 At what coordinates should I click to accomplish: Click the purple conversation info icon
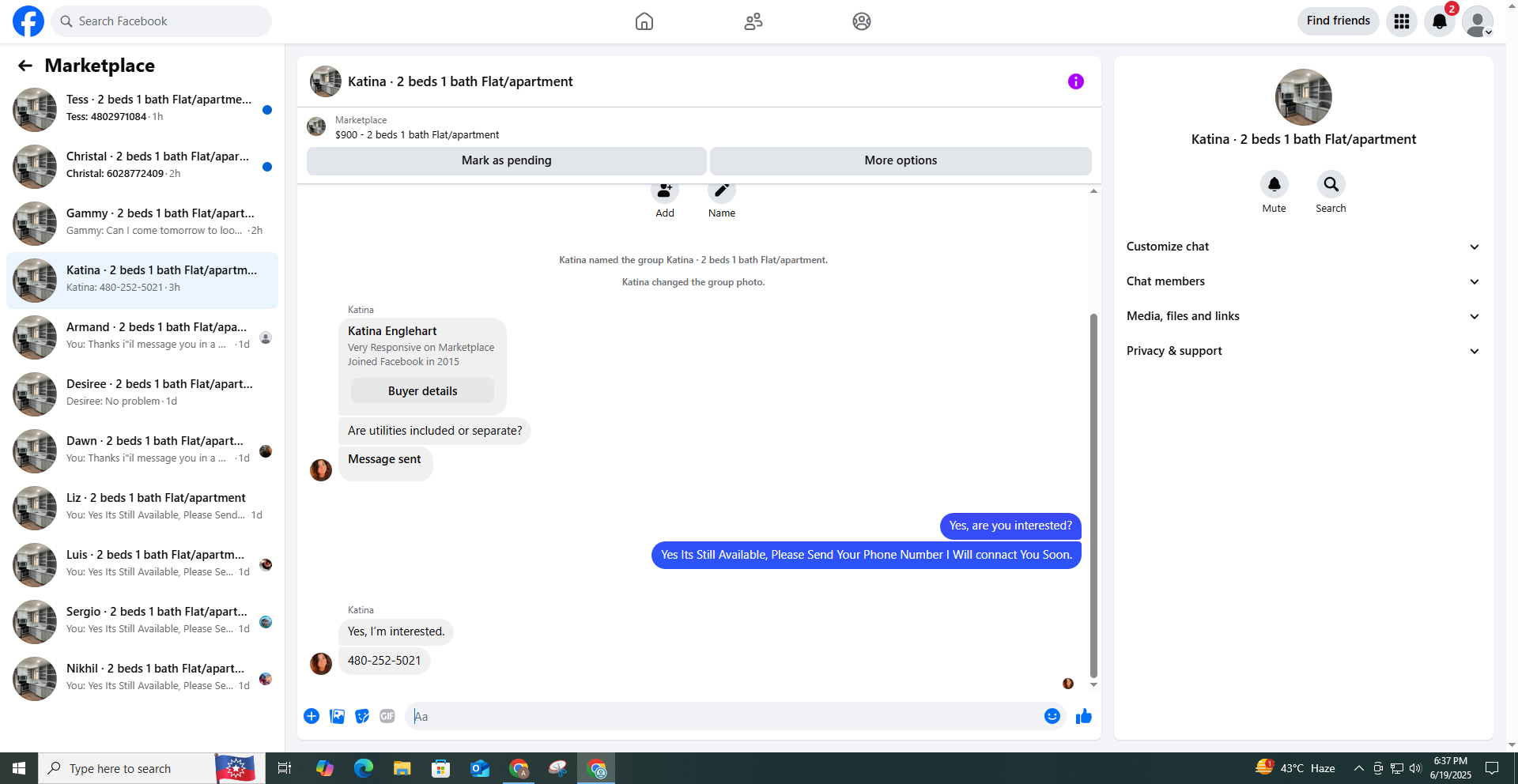pyautogui.click(x=1076, y=81)
